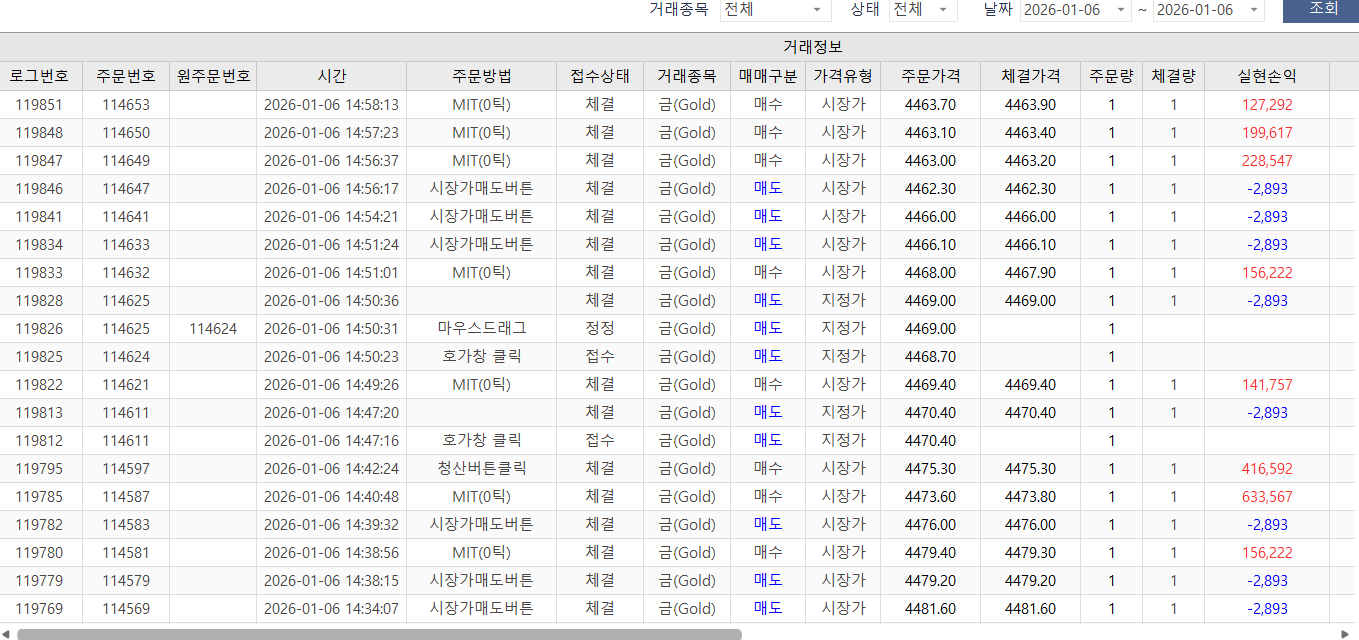The height and width of the screenshot is (640, 1359).
Task: Click 호가창 클릭 in row 119825
Action: point(481,357)
